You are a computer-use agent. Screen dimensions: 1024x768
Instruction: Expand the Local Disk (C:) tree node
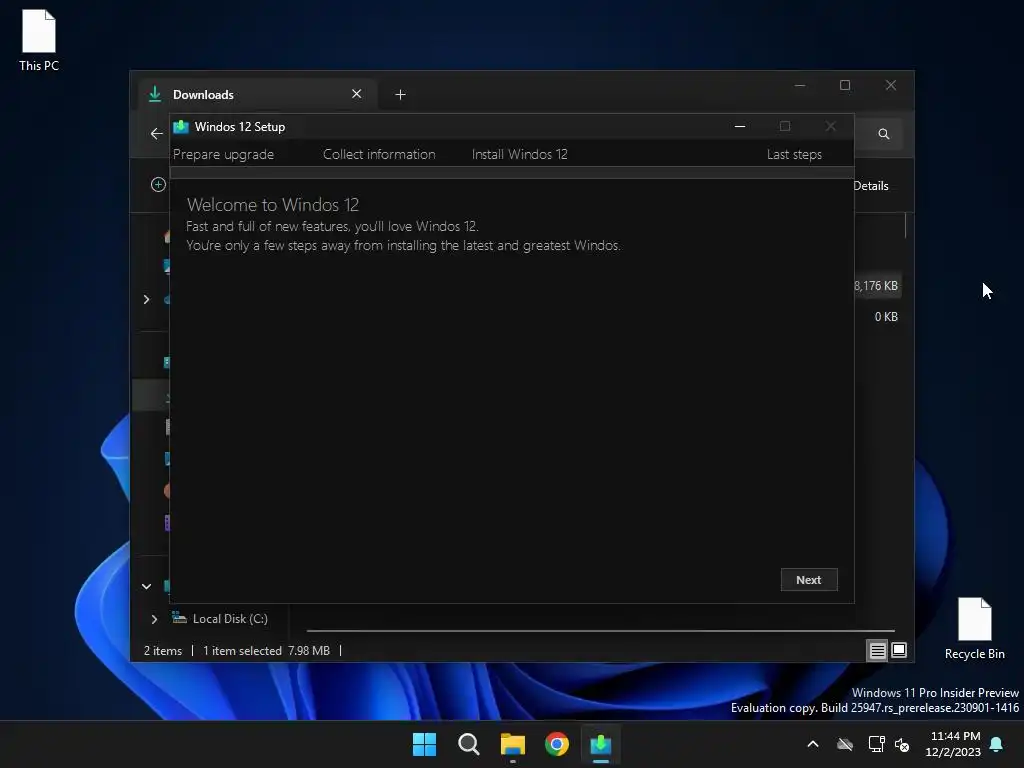click(154, 619)
